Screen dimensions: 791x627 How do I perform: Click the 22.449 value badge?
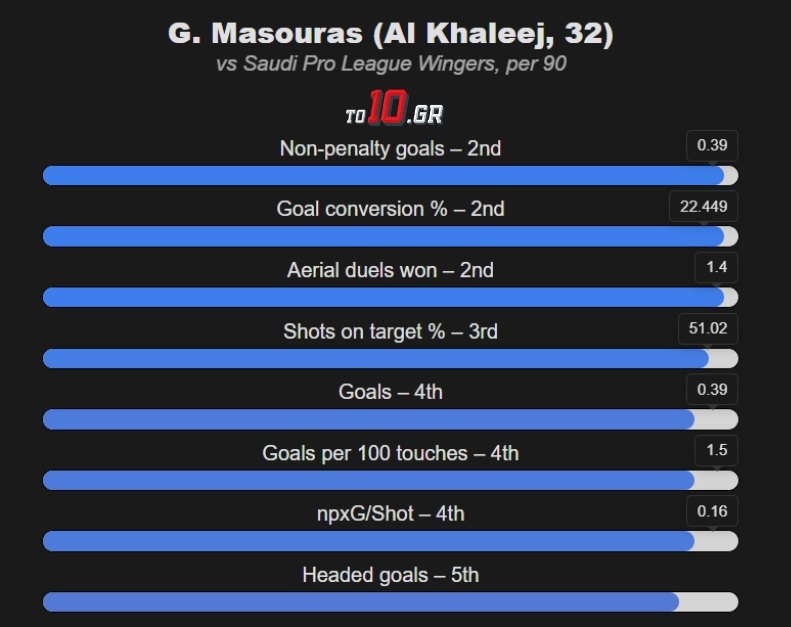pos(704,207)
